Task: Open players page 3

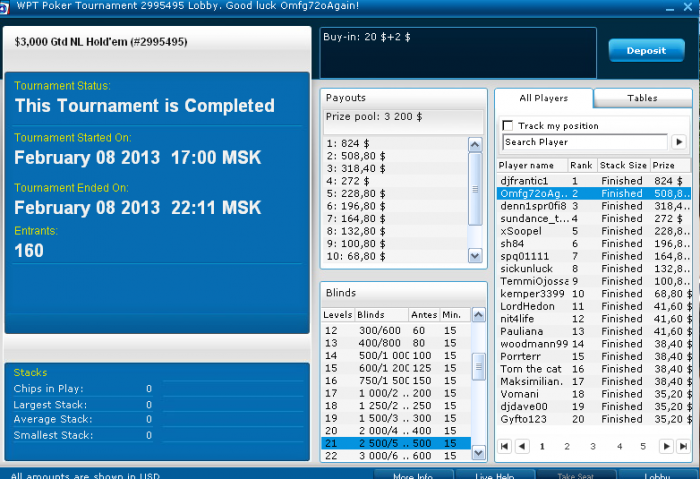Action: coord(593,446)
